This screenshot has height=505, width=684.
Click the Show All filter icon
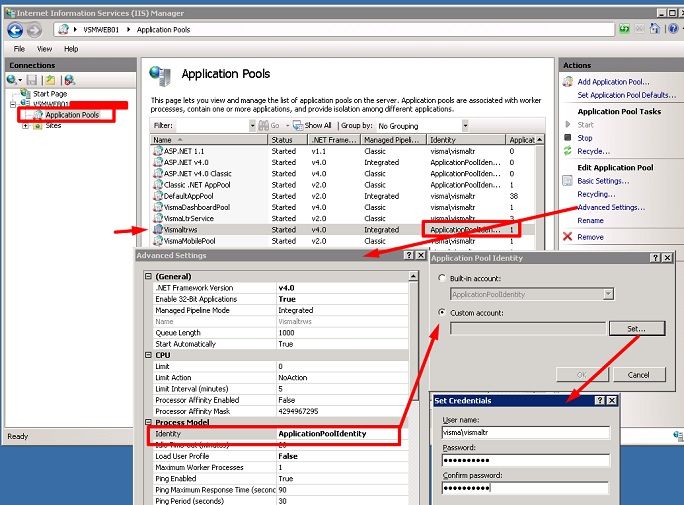(298, 126)
